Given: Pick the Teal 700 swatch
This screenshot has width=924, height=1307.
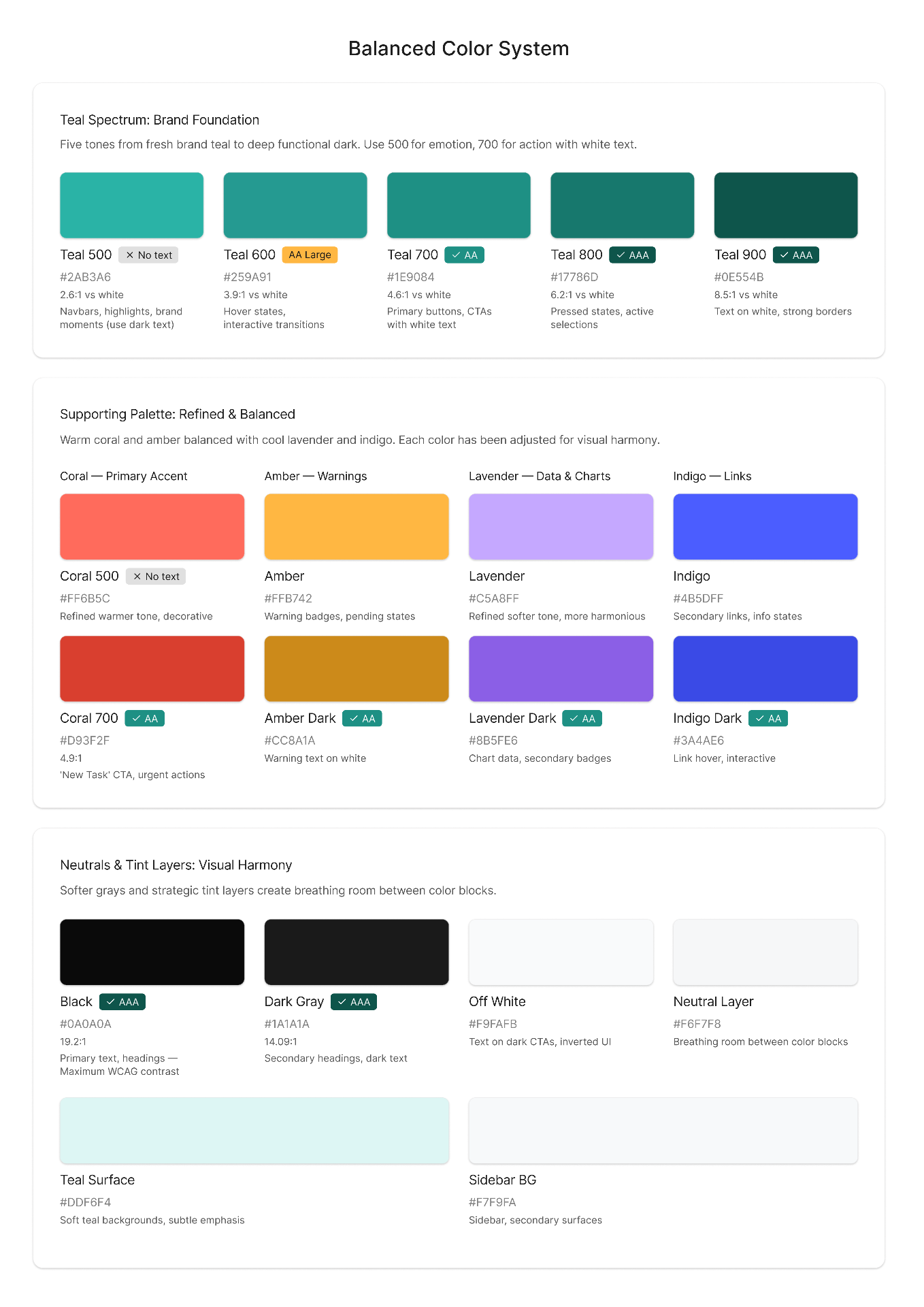Looking at the screenshot, I should pos(459,205).
